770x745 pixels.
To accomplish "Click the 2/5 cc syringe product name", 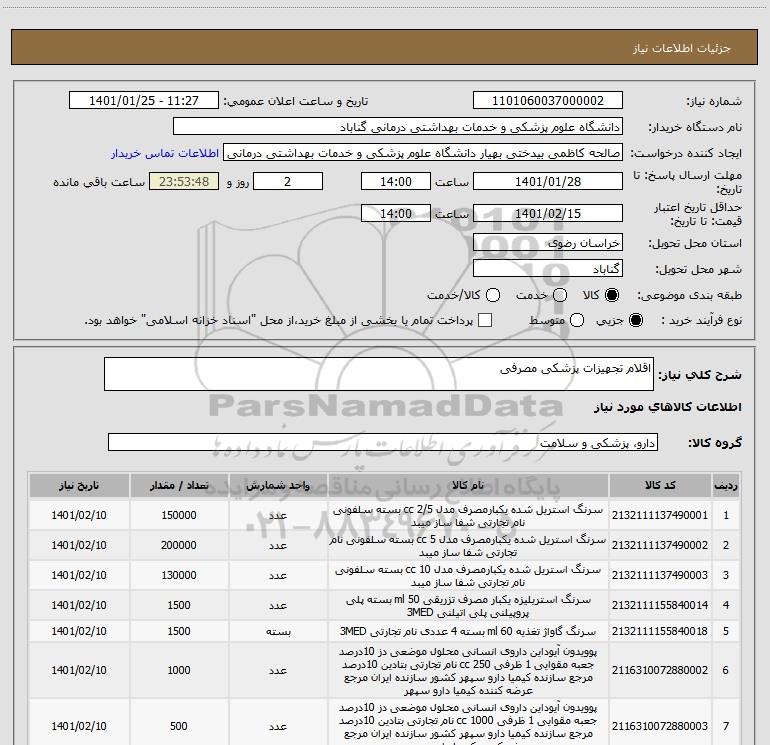I will click(x=468, y=516).
